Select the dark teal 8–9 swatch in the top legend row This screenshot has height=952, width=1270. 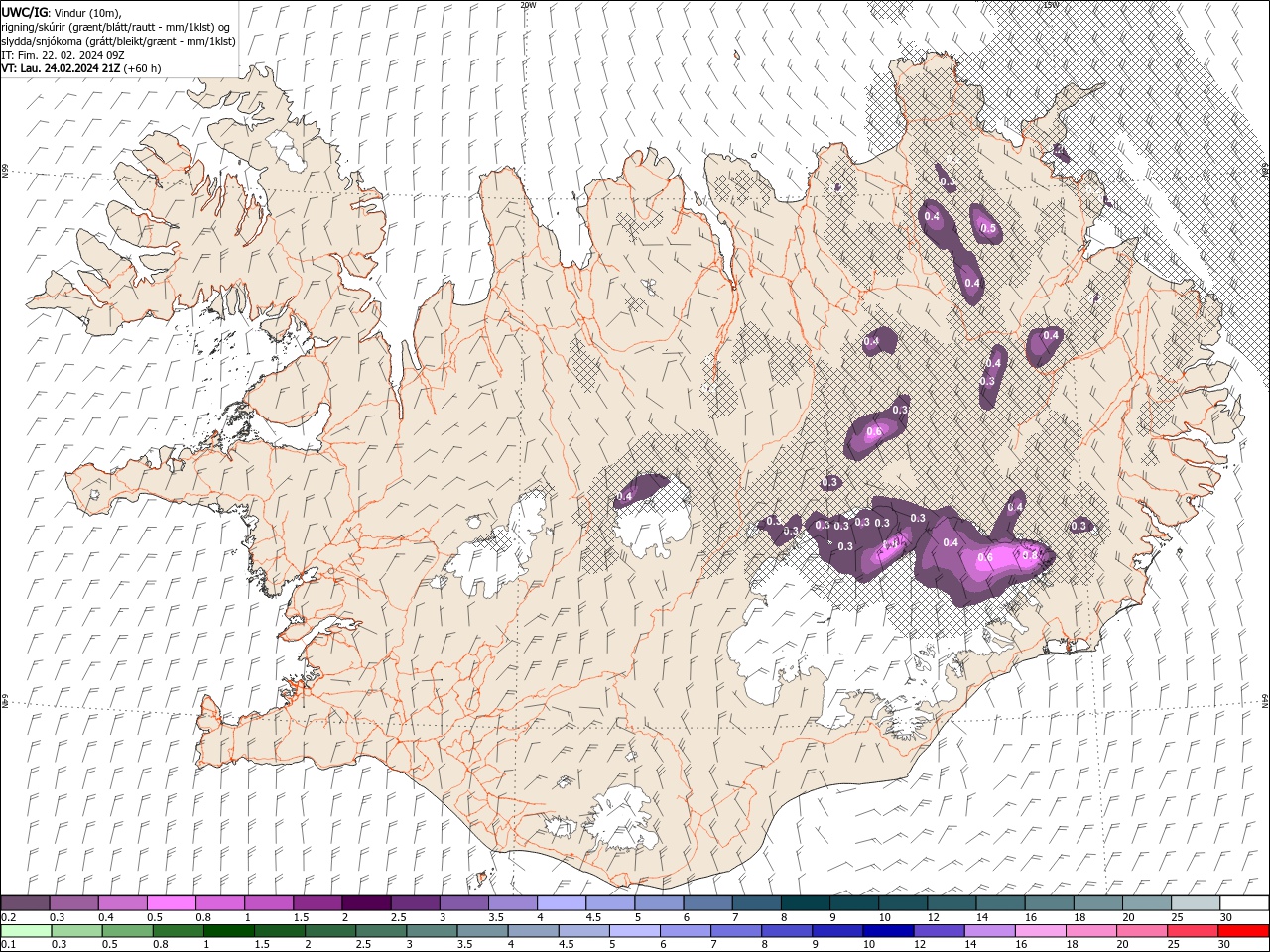coord(805,902)
